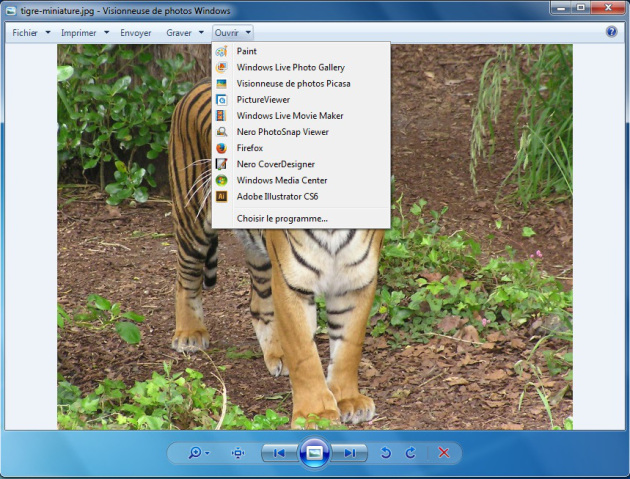Start the slideshow with center button
This screenshot has width=630, height=479.
point(314,453)
